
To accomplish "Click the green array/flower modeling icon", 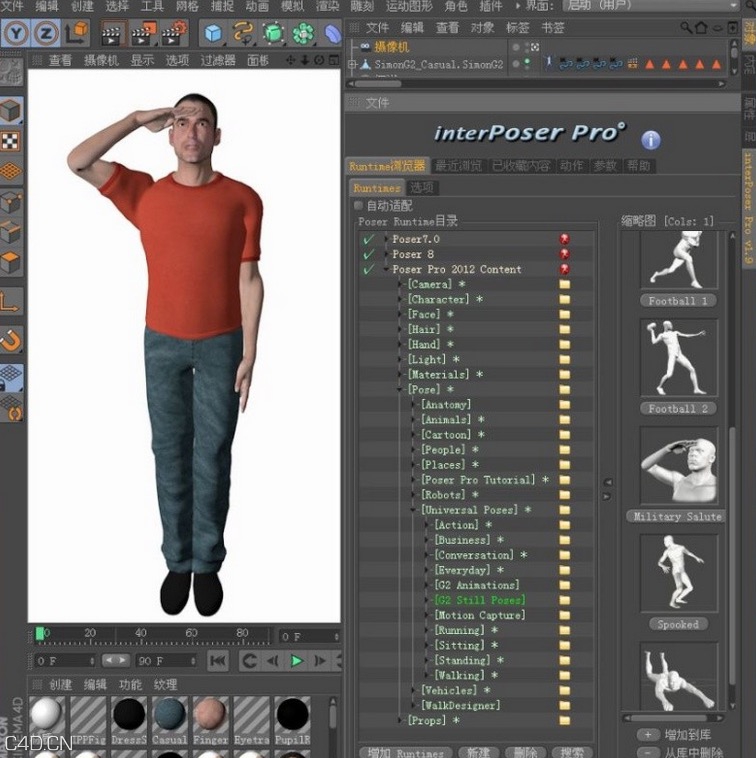I will click(x=304, y=33).
